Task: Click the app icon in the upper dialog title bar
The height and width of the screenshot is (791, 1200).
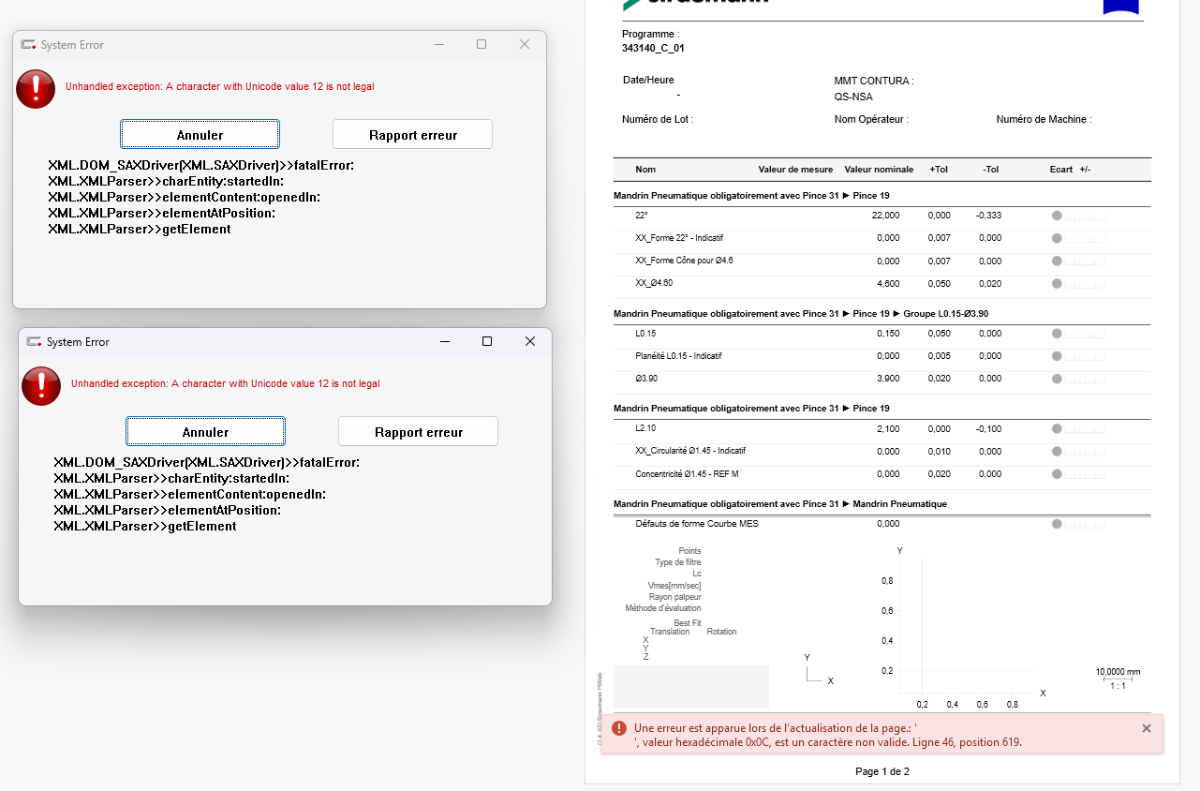Action: coord(28,45)
